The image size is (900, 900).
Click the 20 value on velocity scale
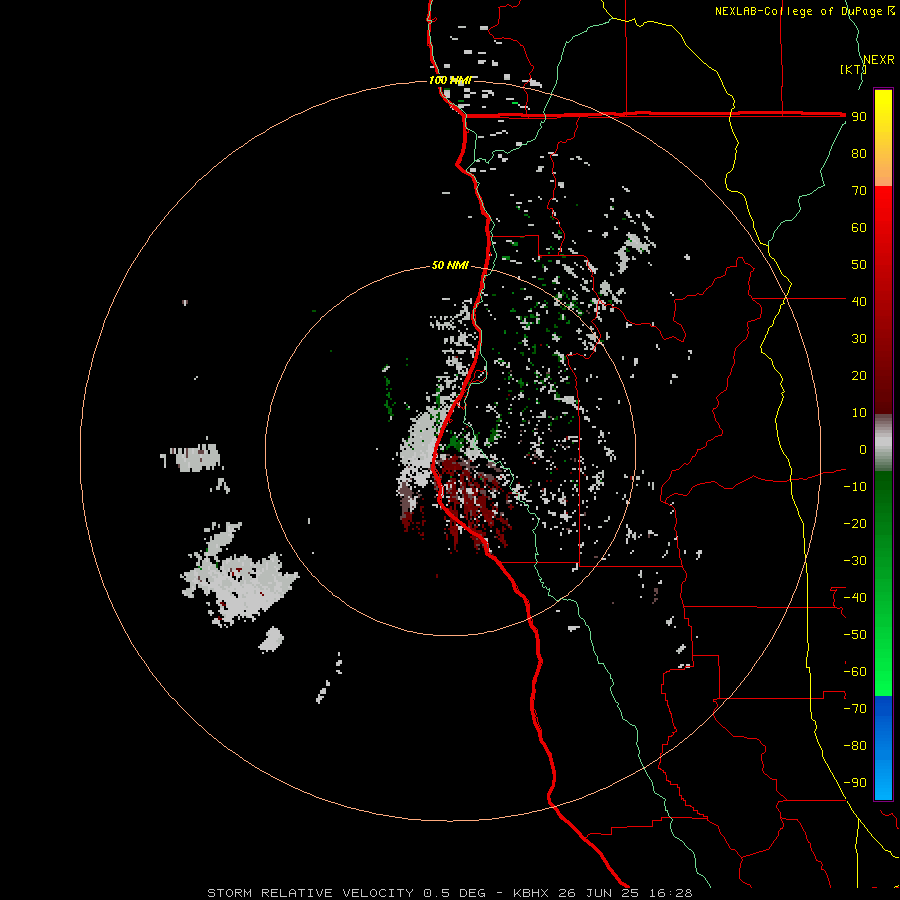point(859,376)
